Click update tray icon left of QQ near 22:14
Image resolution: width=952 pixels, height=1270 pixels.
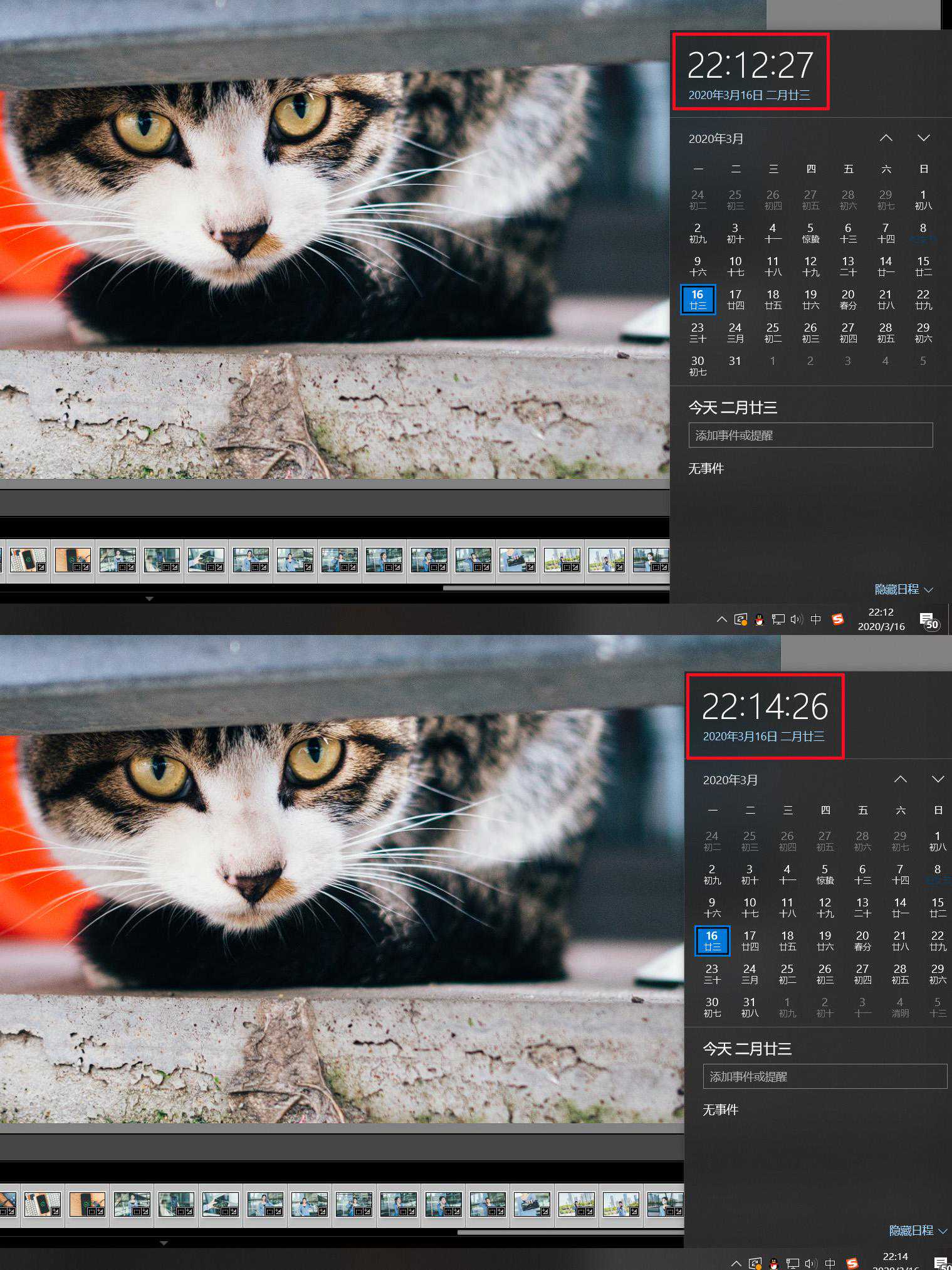755,1264
